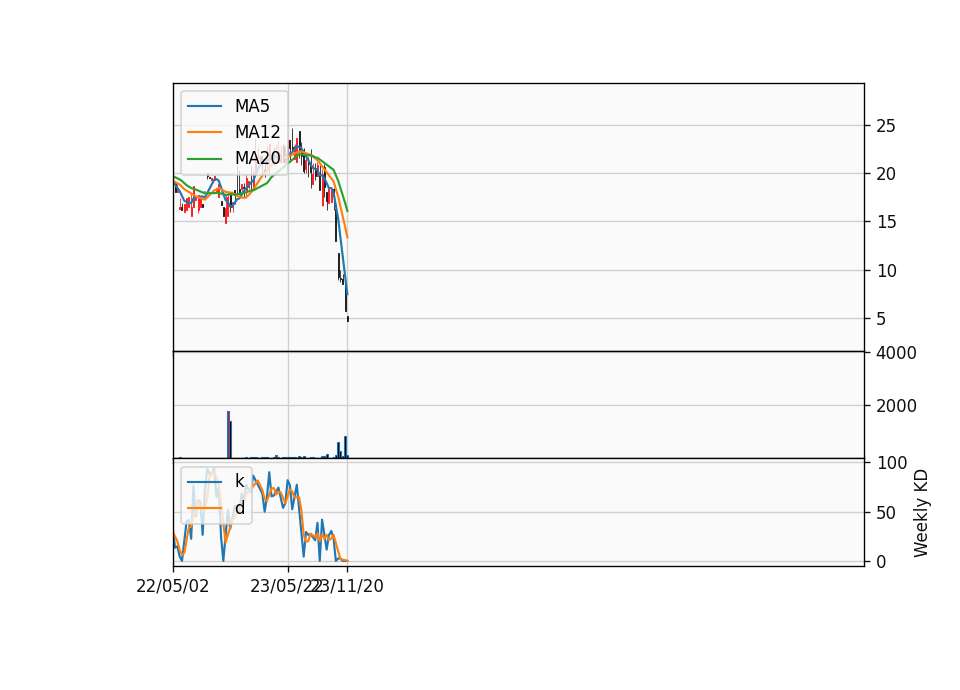This screenshot has width=960, height=690.
Task: Click the orange MA12 legend line sample
Action: (204, 132)
